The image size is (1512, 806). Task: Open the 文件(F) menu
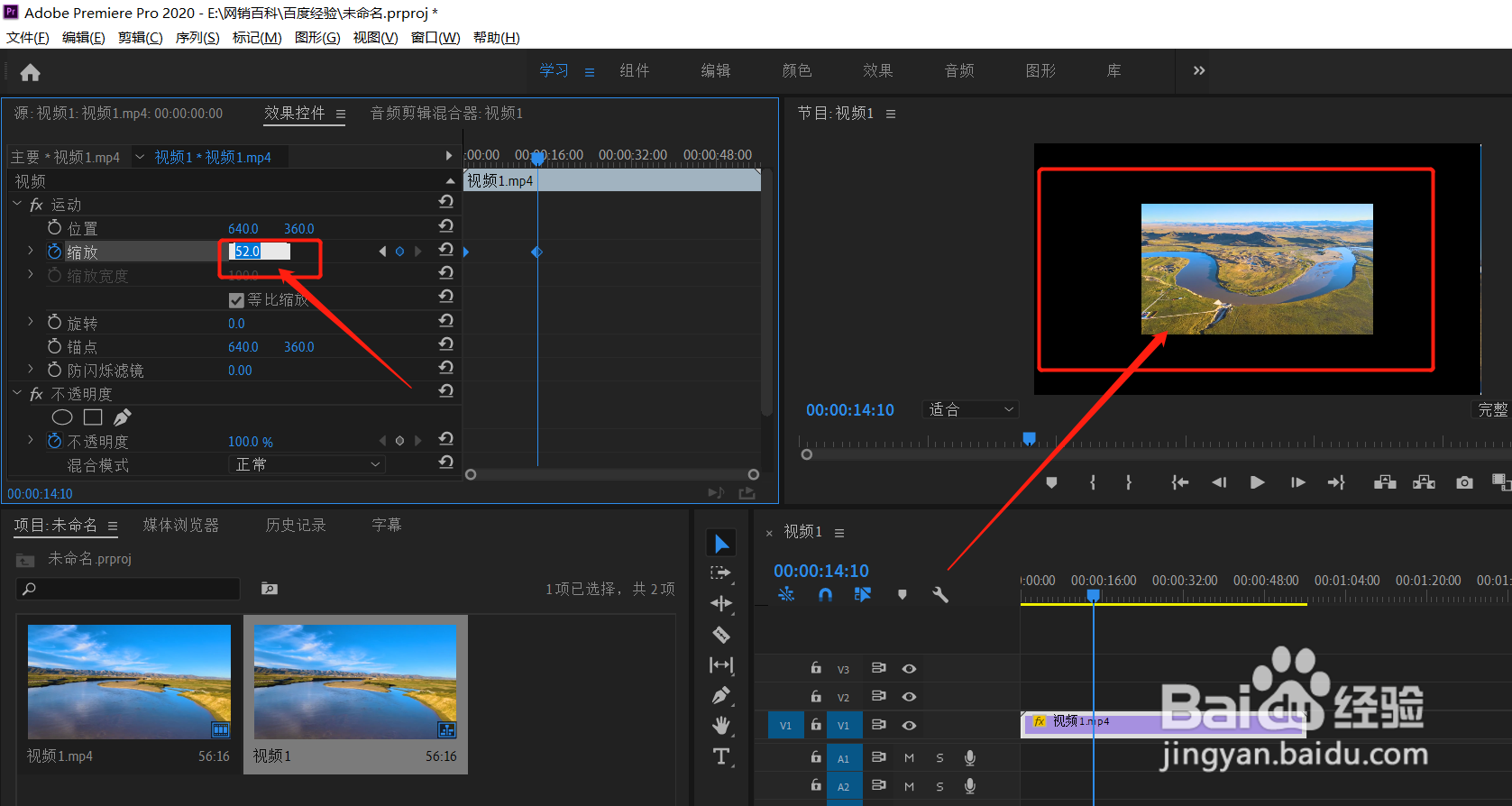[x=28, y=38]
